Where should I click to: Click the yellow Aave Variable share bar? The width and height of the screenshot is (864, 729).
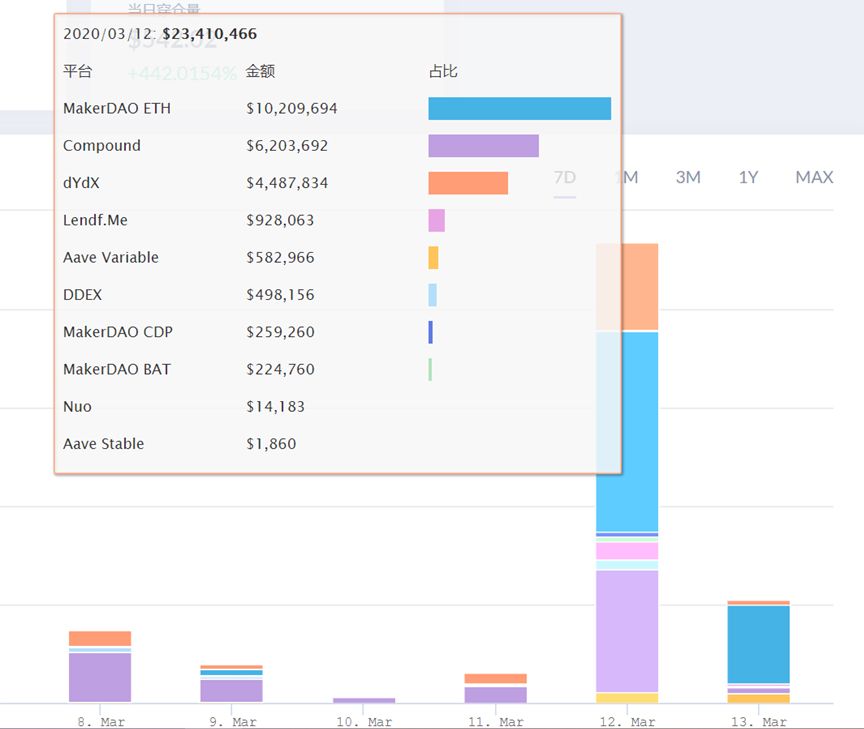[x=433, y=258]
